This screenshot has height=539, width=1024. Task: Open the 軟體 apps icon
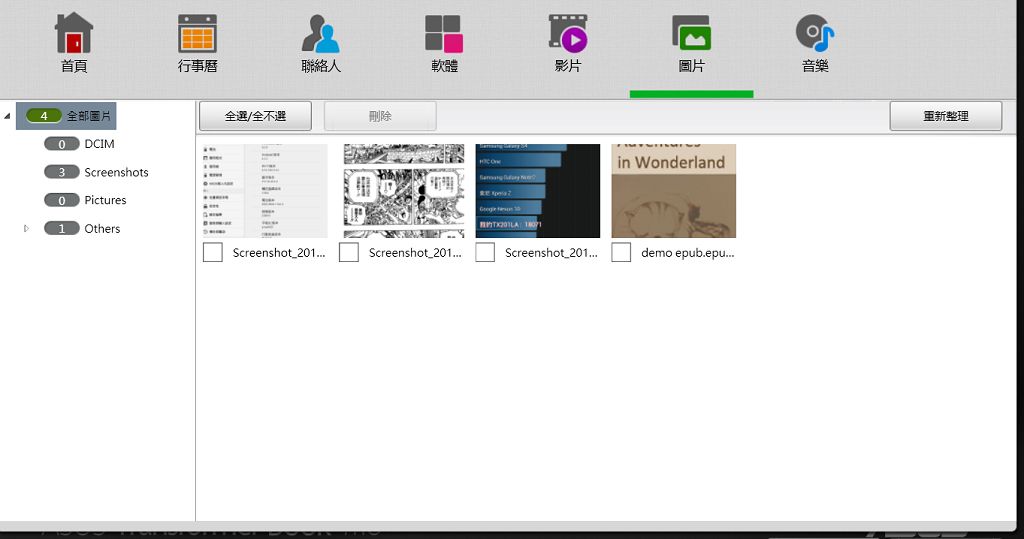pyautogui.click(x=444, y=42)
